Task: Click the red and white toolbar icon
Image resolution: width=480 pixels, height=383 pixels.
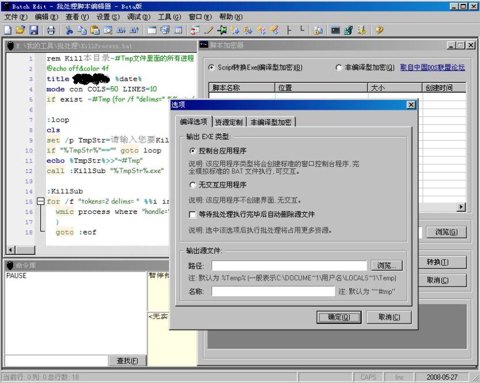Action: pos(195,30)
